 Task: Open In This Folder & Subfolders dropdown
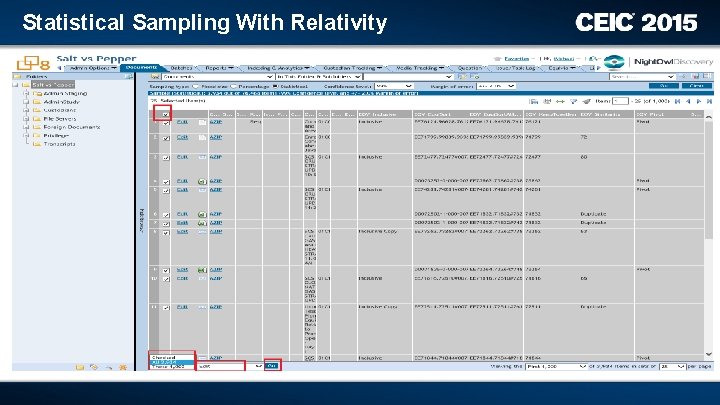(x=319, y=77)
